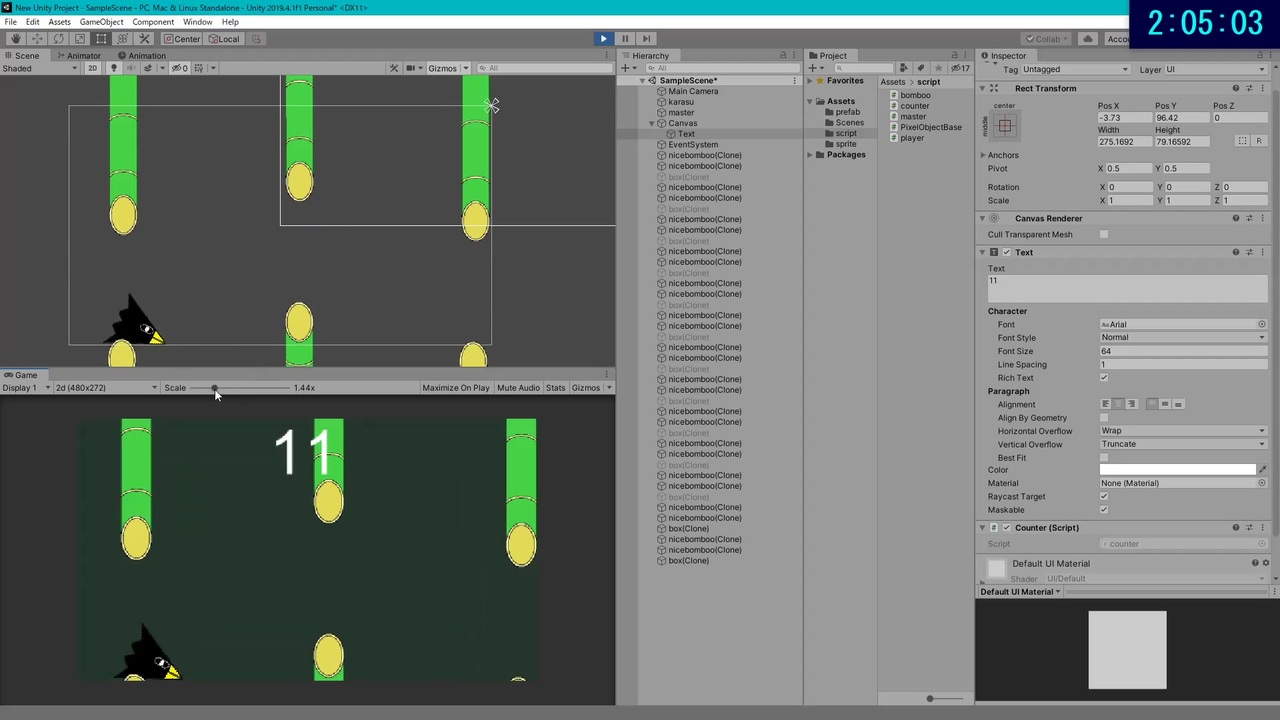Open Font Style dropdown
This screenshot has height=720, width=1280.
[1182, 337]
